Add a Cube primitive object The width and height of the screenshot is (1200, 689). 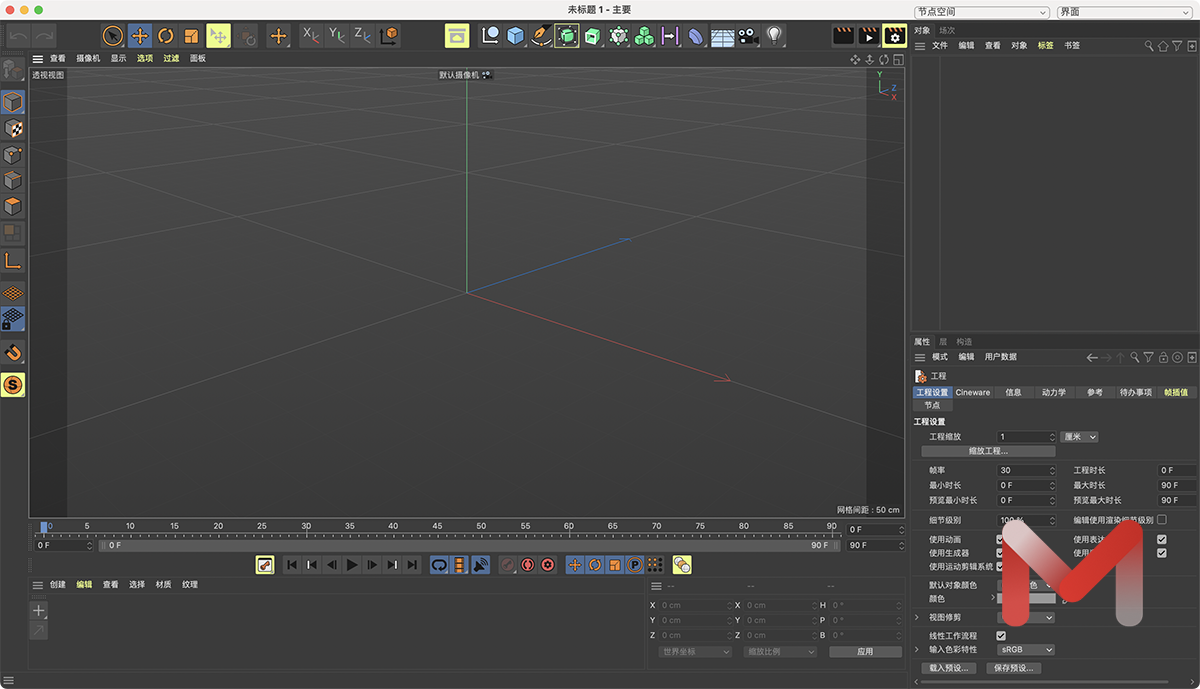[515, 36]
